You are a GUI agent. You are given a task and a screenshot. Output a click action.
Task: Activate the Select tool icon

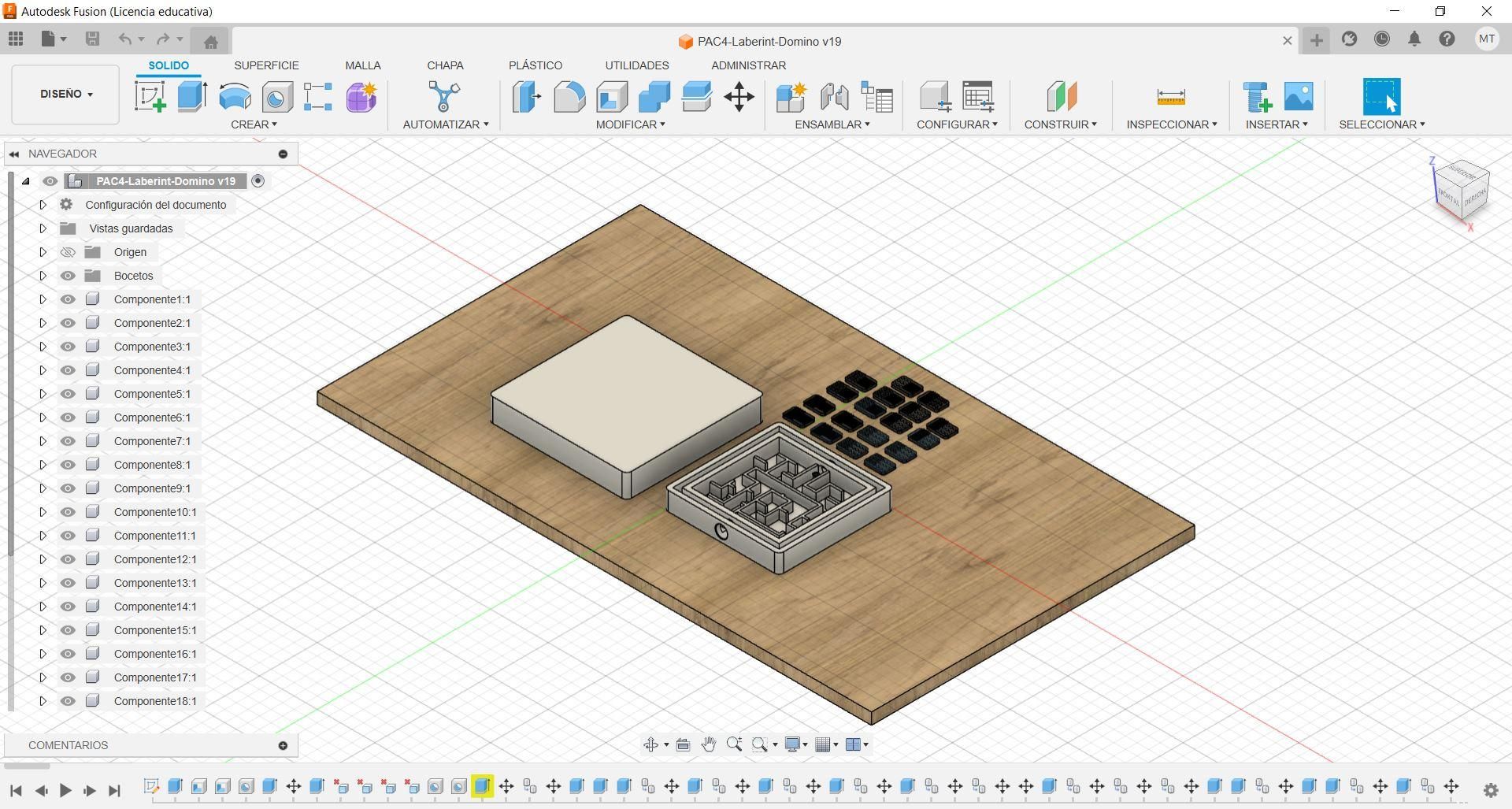point(1382,97)
